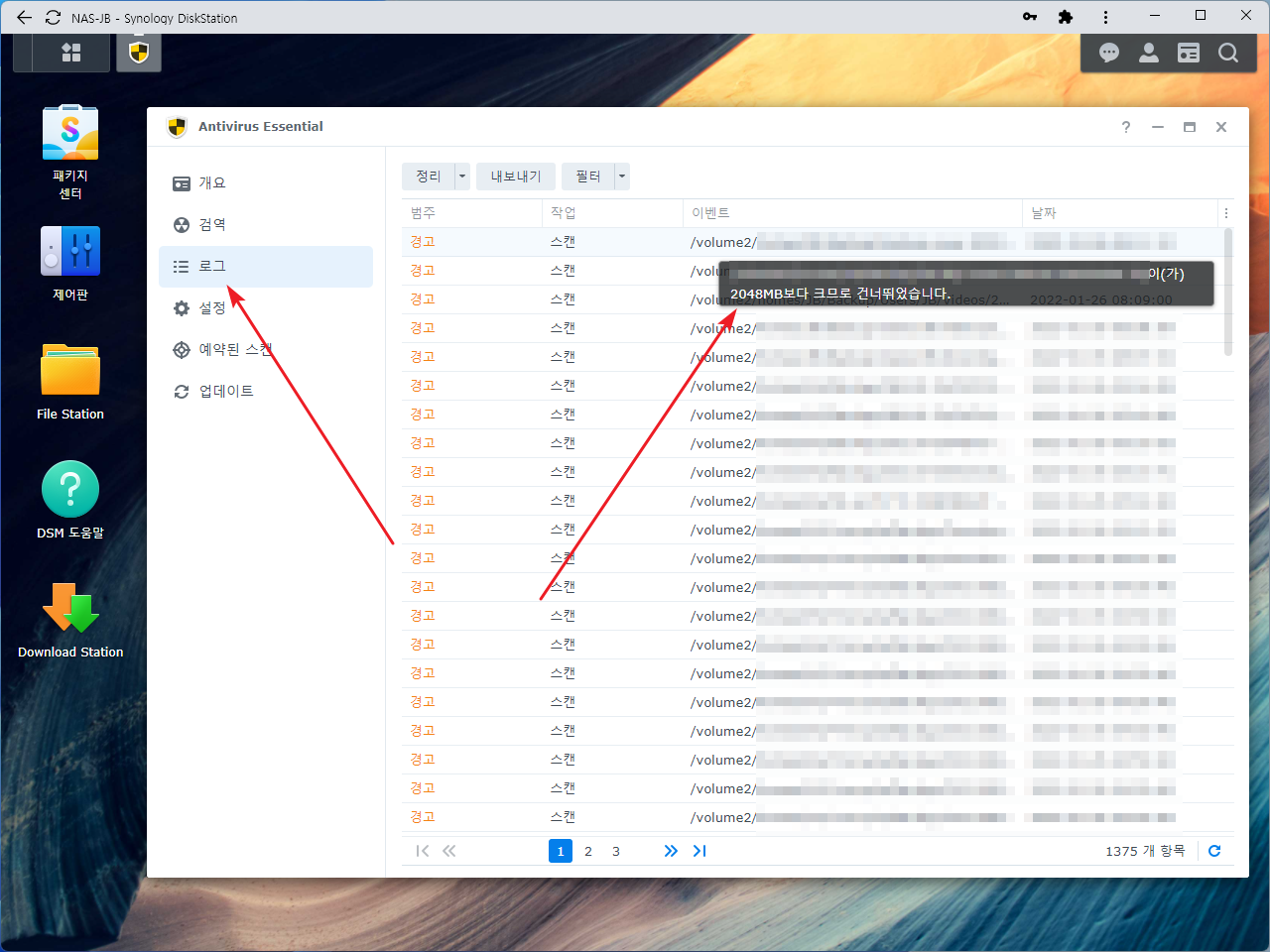The image size is (1270, 952).
Task: Open 업데이트 update in sidebar
Action: click(x=266, y=392)
